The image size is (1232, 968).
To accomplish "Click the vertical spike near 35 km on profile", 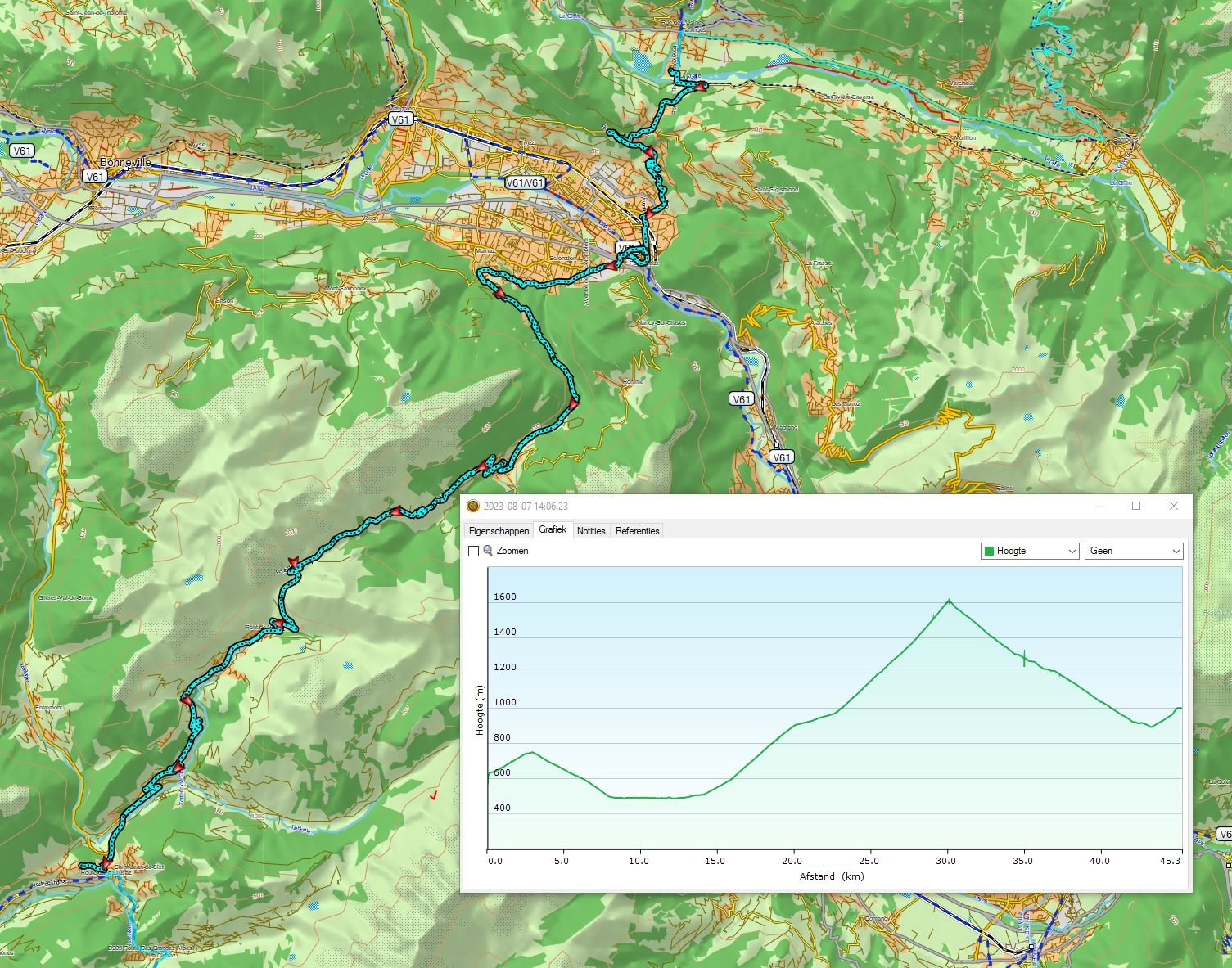I will tap(1024, 657).
